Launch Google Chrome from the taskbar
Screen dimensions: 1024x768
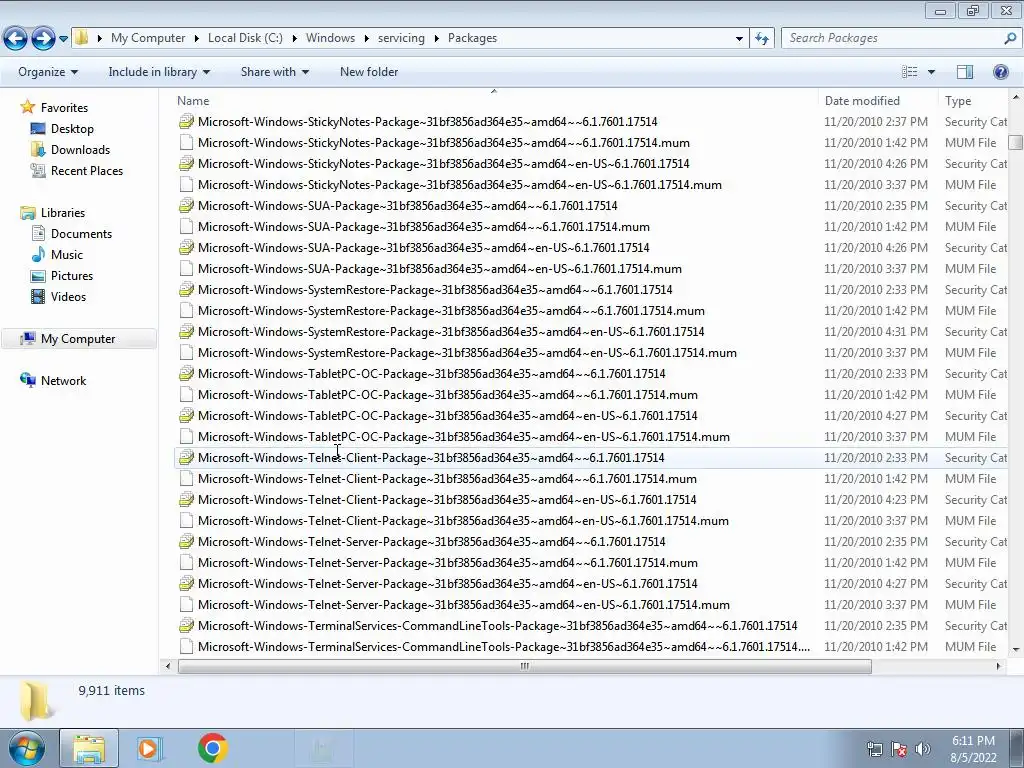212,748
